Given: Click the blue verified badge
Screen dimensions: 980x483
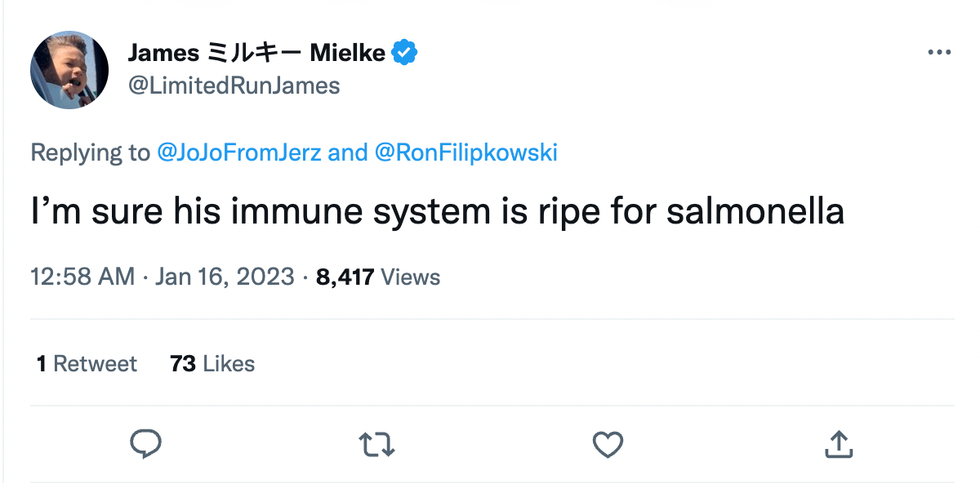Looking at the screenshot, I should (x=404, y=53).
